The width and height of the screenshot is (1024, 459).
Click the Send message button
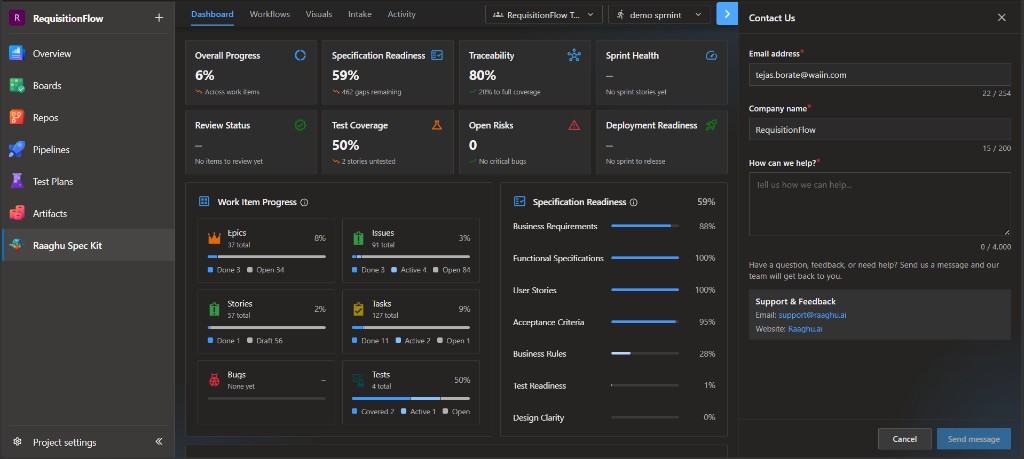tap(974, 439)
